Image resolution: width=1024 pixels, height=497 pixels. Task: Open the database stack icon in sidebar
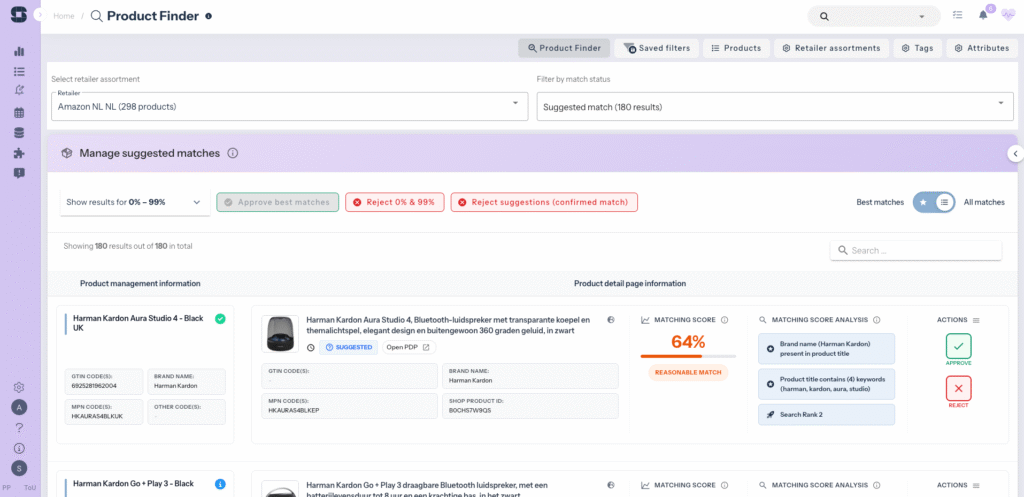19,132
